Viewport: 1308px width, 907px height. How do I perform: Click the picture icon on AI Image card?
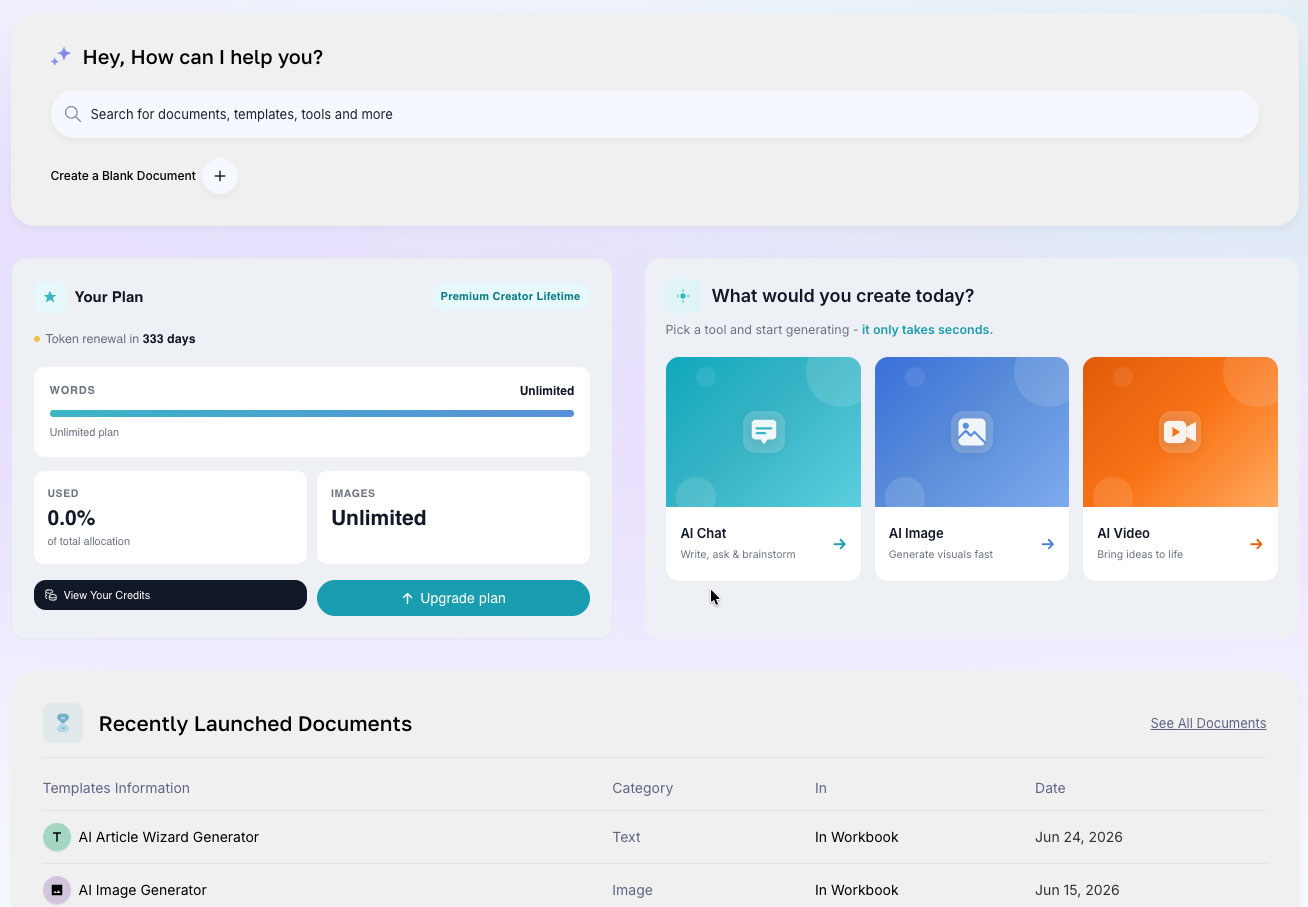(972, 432)
